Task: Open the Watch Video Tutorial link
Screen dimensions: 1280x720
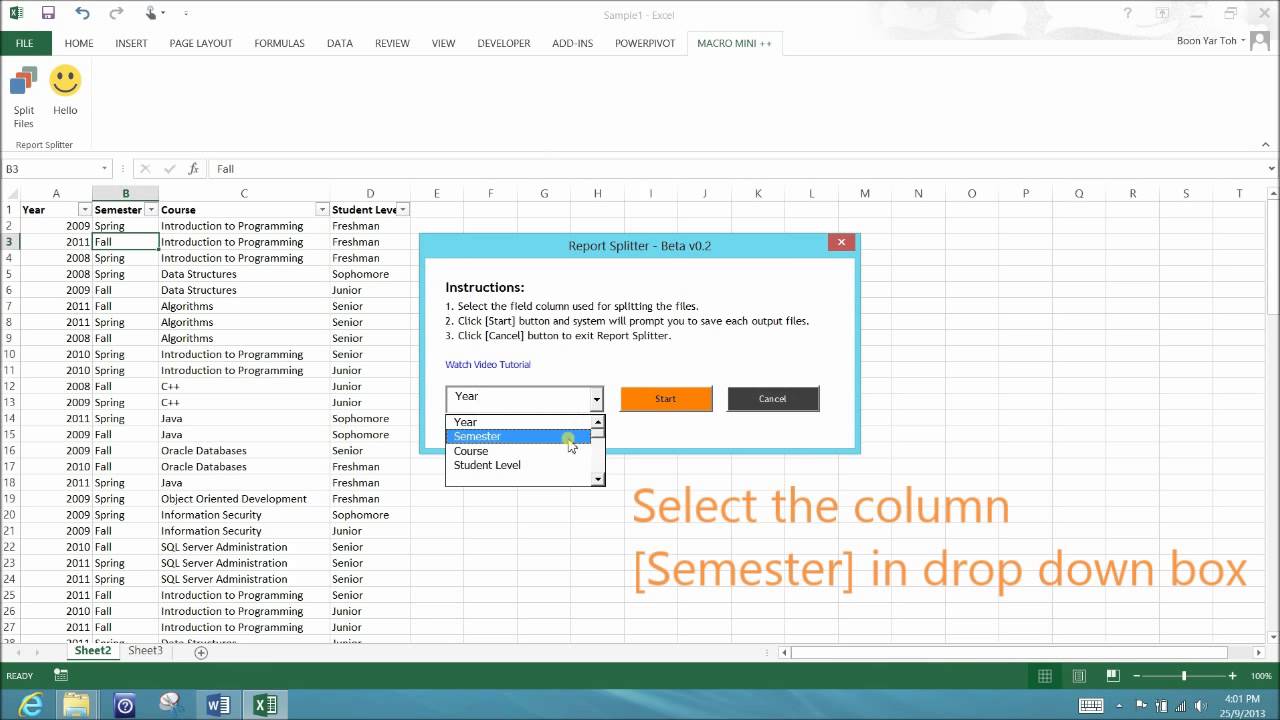Action: pos(488,364)
